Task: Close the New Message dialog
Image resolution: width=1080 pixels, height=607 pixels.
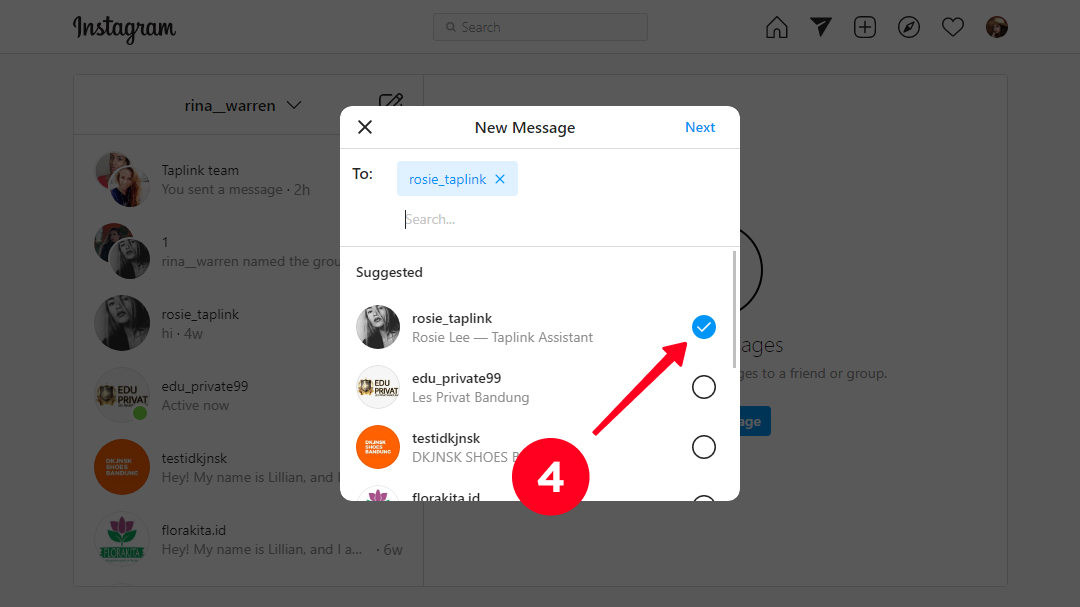Action: tap(365, 127)
